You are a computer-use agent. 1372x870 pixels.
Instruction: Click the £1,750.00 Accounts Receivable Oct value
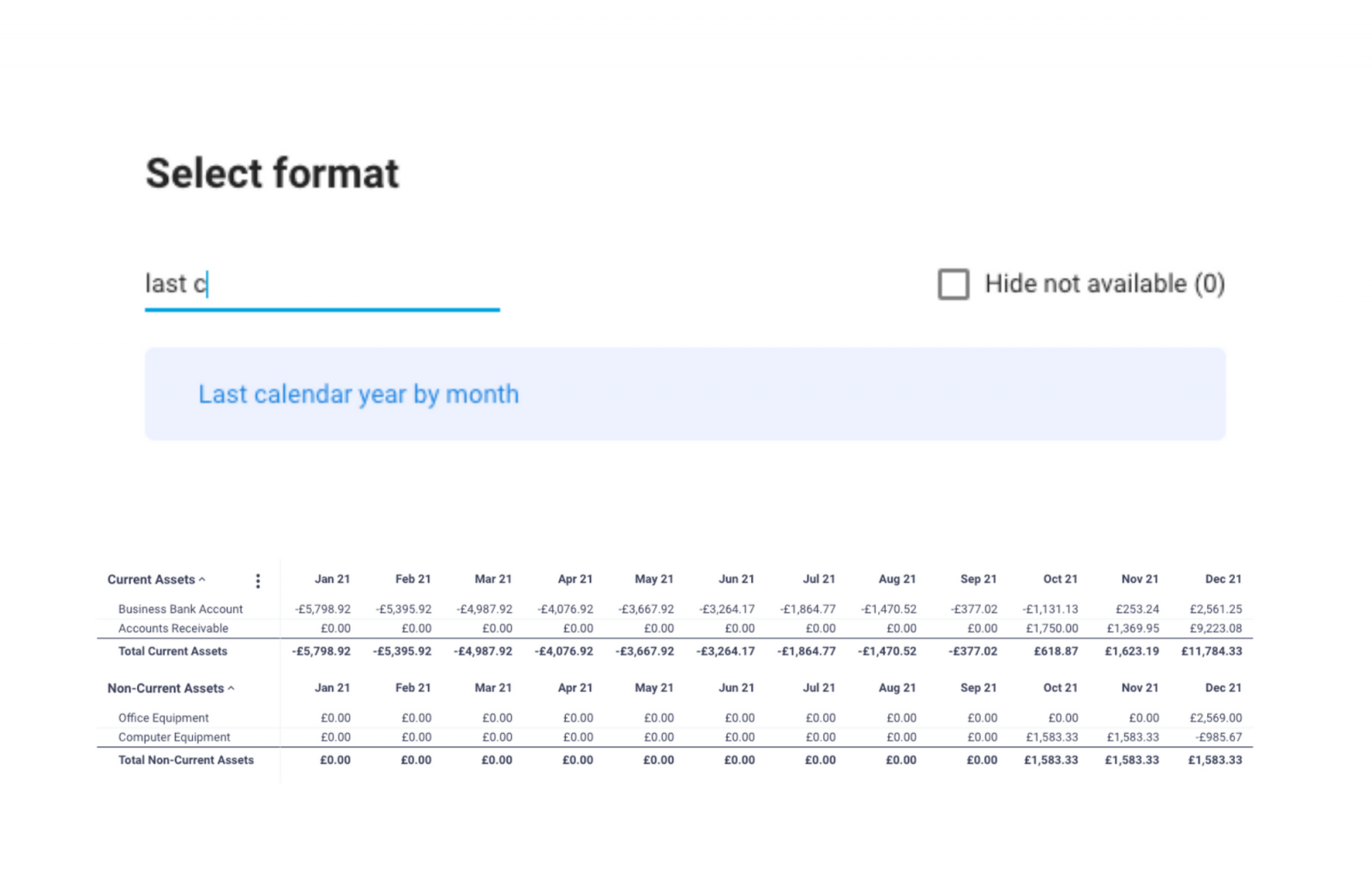1051,628
